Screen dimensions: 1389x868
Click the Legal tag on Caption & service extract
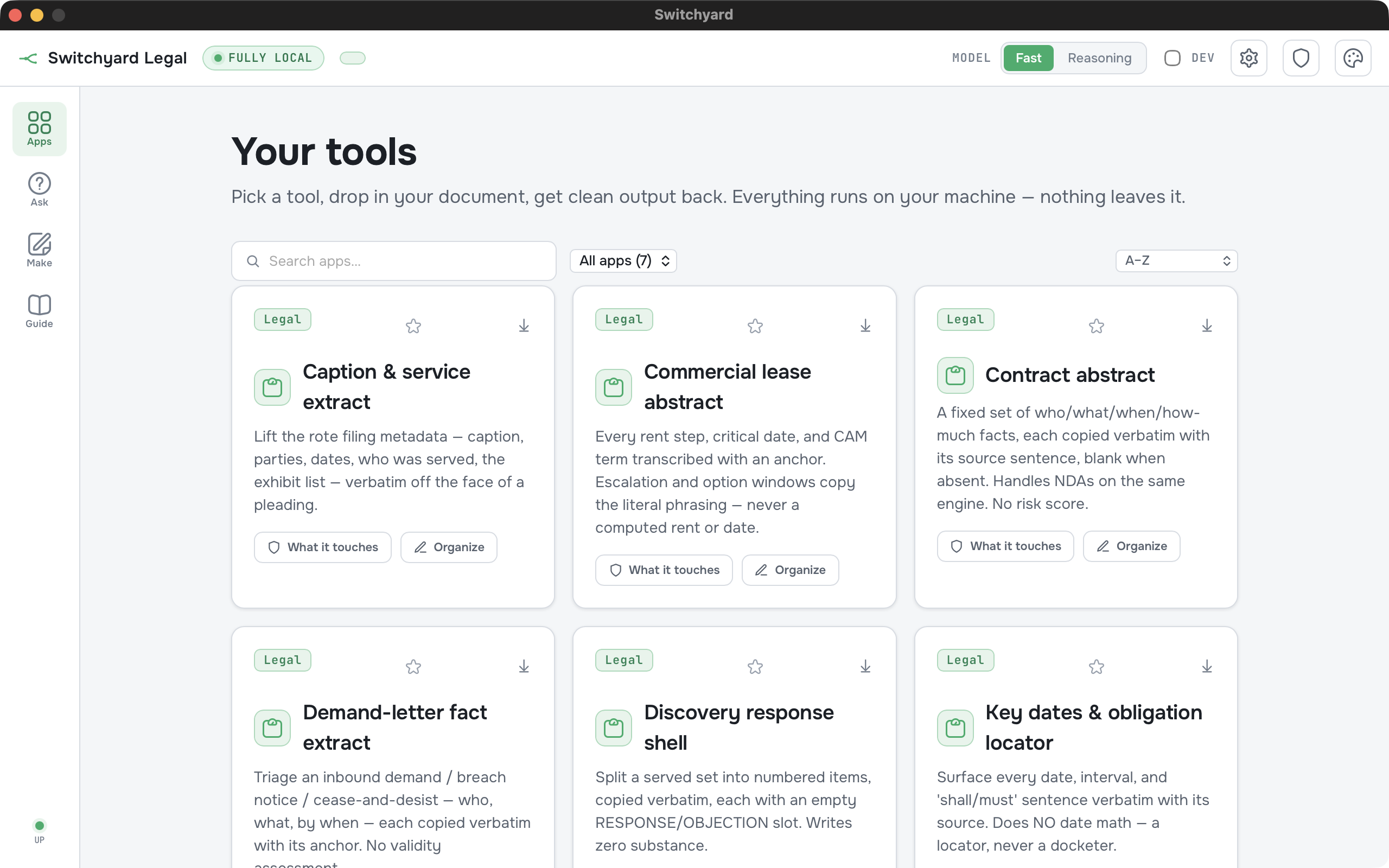pyautogui.click(x=282, y=319)
